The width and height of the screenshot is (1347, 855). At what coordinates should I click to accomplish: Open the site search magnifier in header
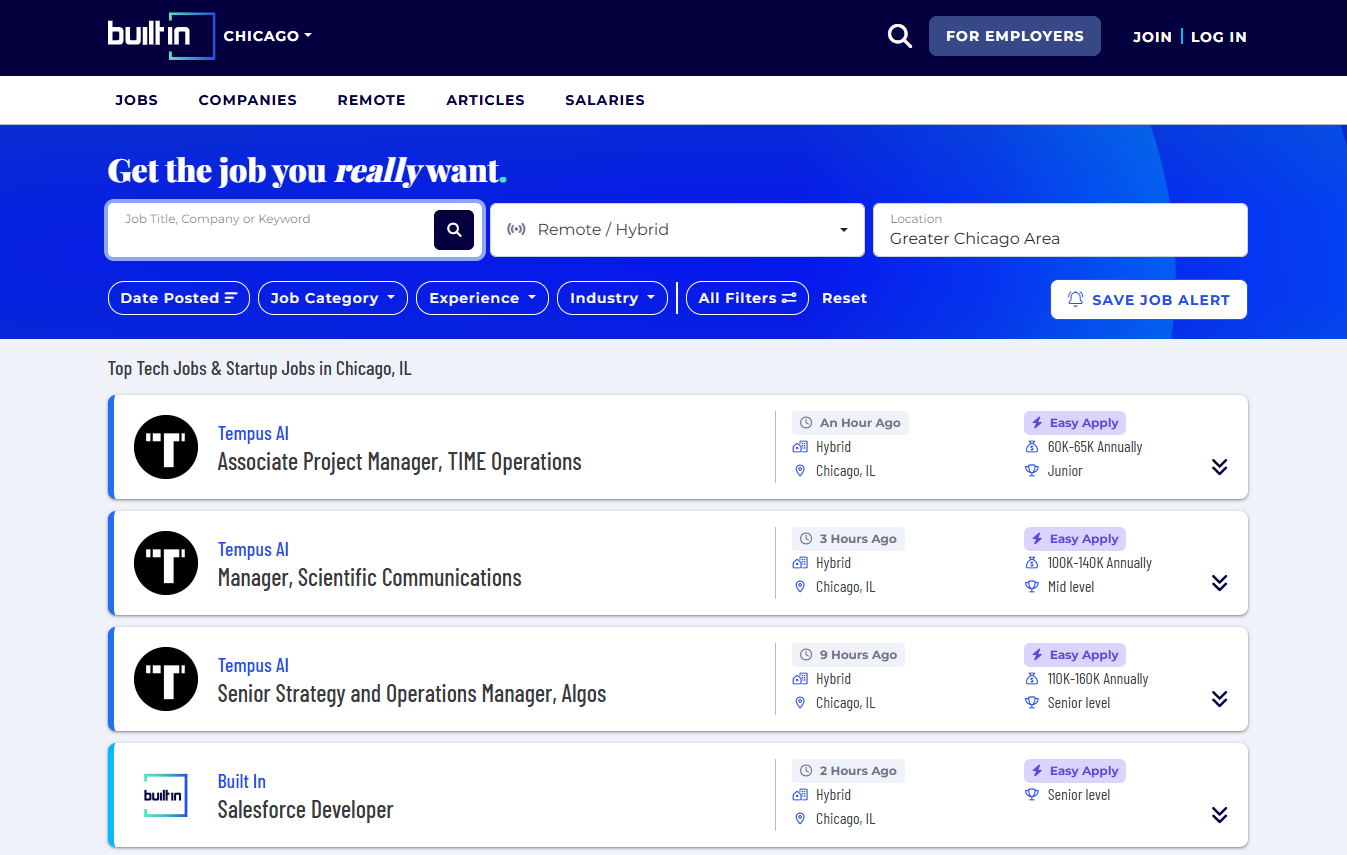pos(900,36)
